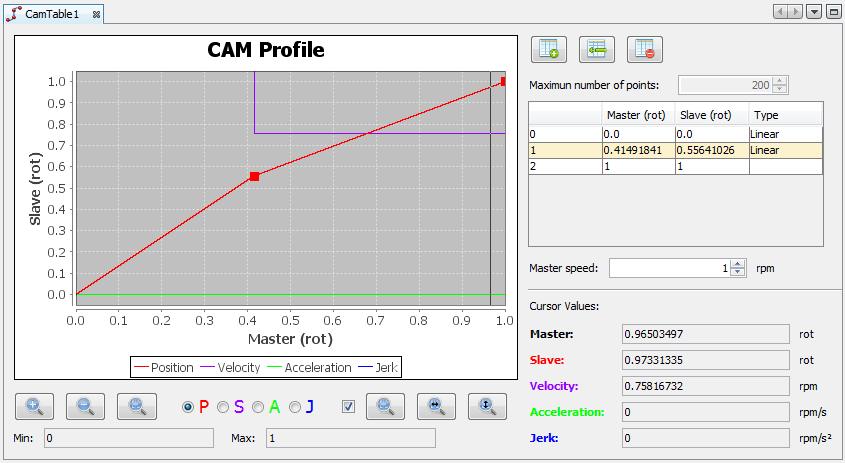The width and height of the screenshot is (845, 463).
Task: Click the zoom-reset magnifier left of the P radio
Action: coord(137,406)
